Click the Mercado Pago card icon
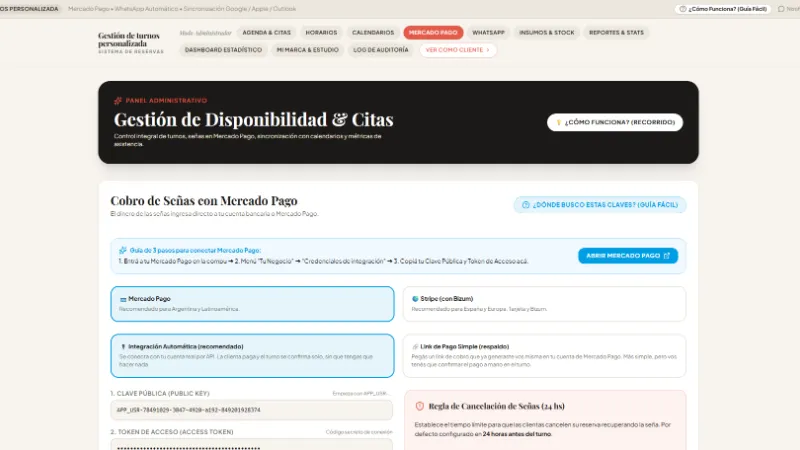The width and height of the screenshot is (800, 450). [x=123, y=299]
